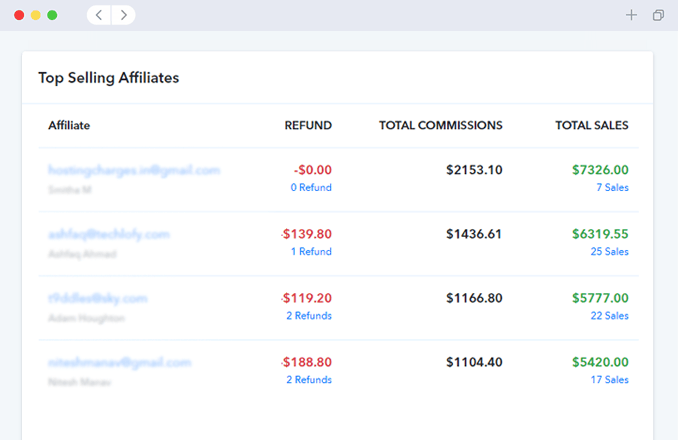The height and width of the screenshot is (440, 678).
Task: Sort by the TOTAL SALES column header
Action: point(592,125)
